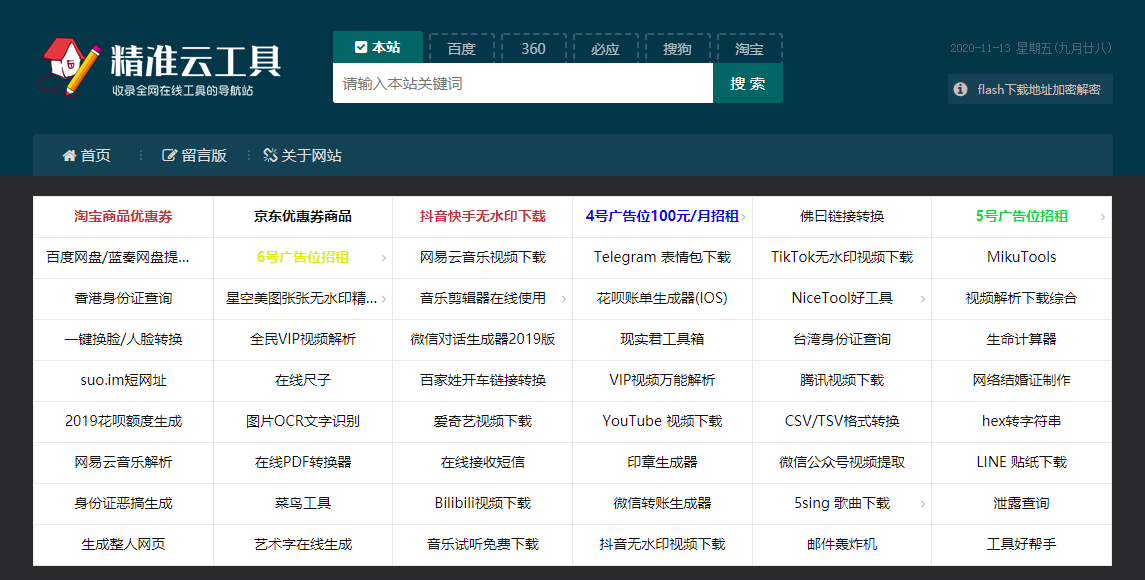
Task: Open 佛日链接转换 link
Action: click(842, 216)
